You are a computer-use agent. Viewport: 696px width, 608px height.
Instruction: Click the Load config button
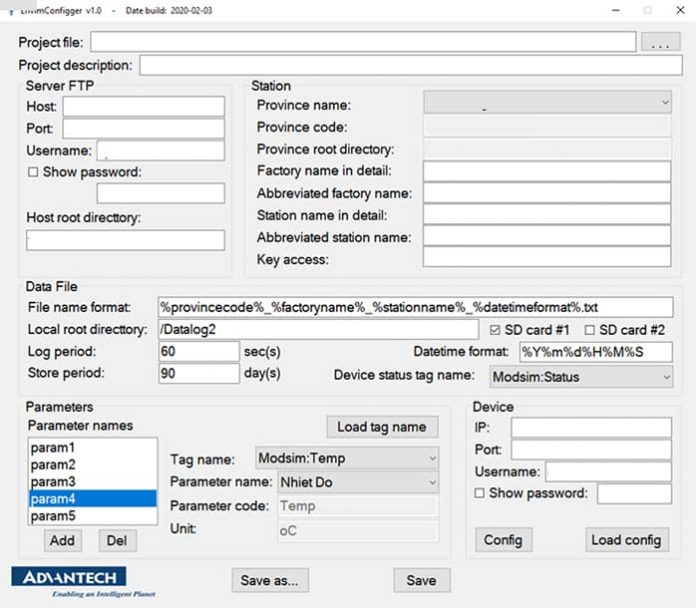627,540
